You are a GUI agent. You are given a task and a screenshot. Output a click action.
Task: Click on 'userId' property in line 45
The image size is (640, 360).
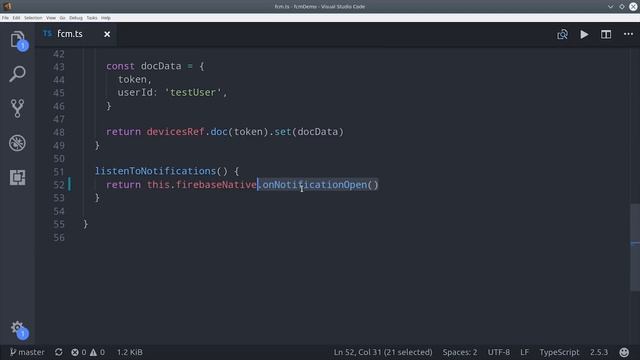point(135,92)
